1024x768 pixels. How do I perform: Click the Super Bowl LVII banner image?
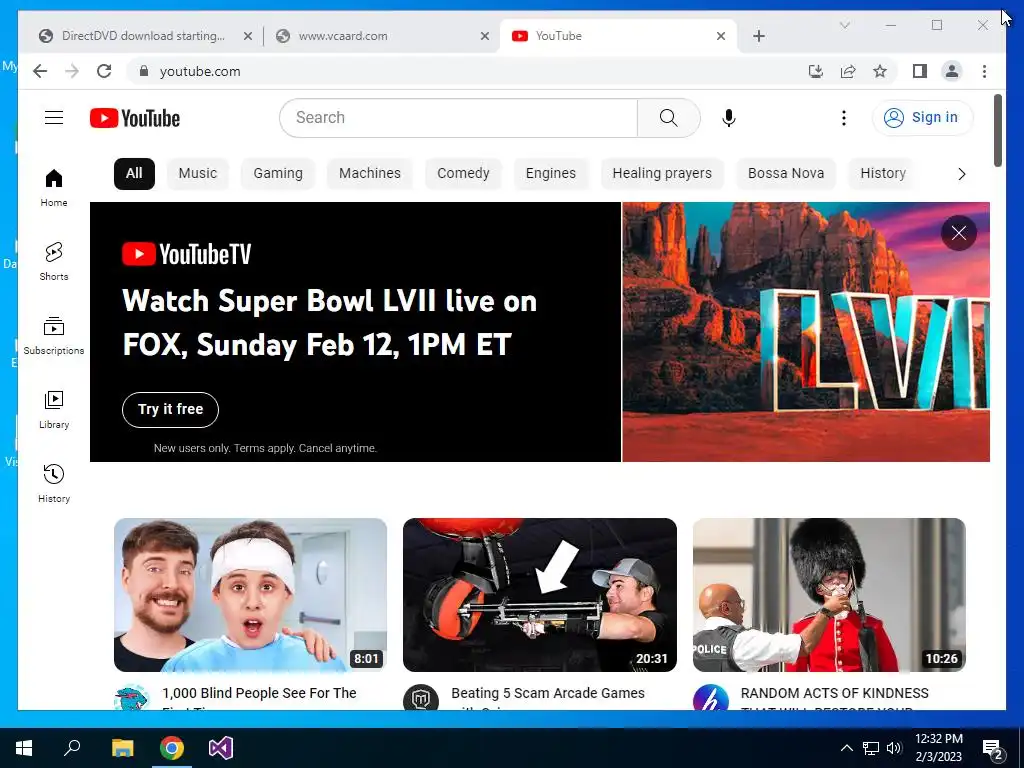(x=806, y=332)
